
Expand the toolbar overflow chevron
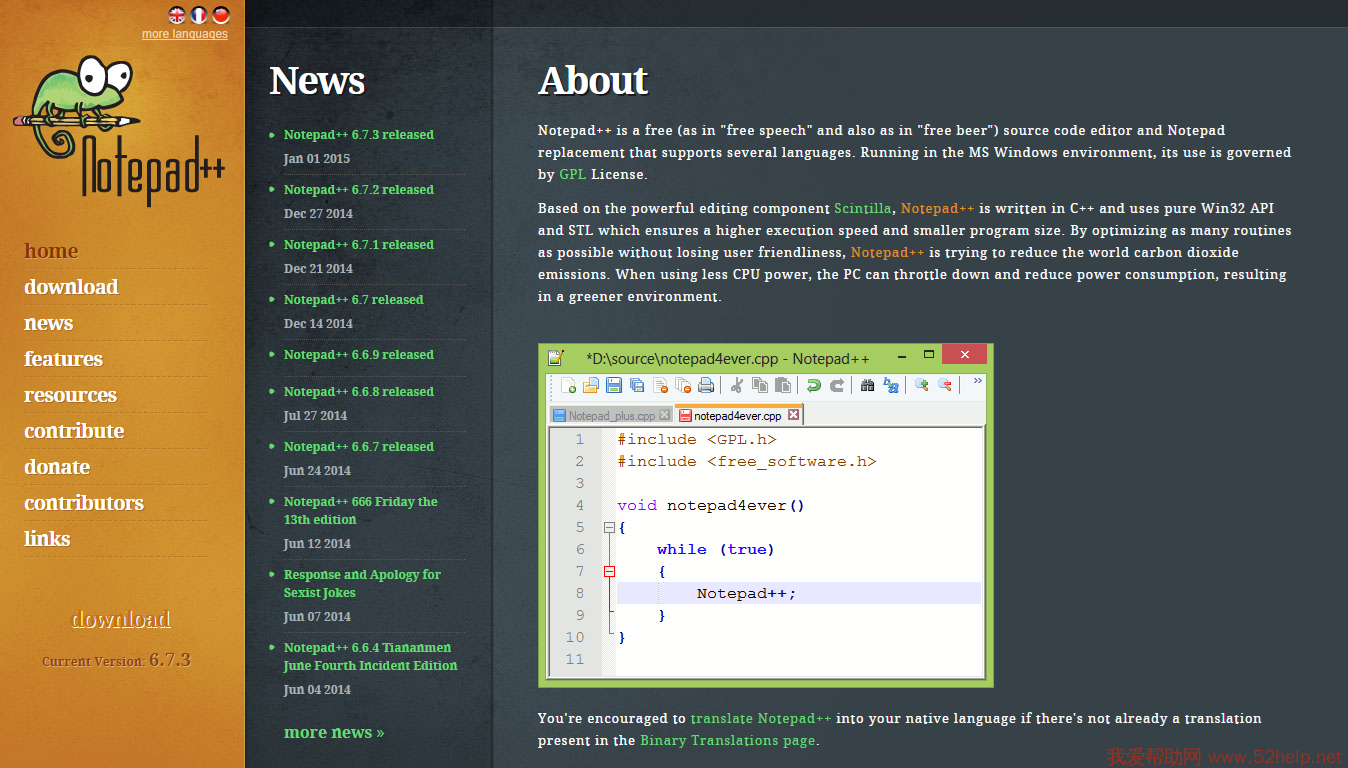coord(977,381)
